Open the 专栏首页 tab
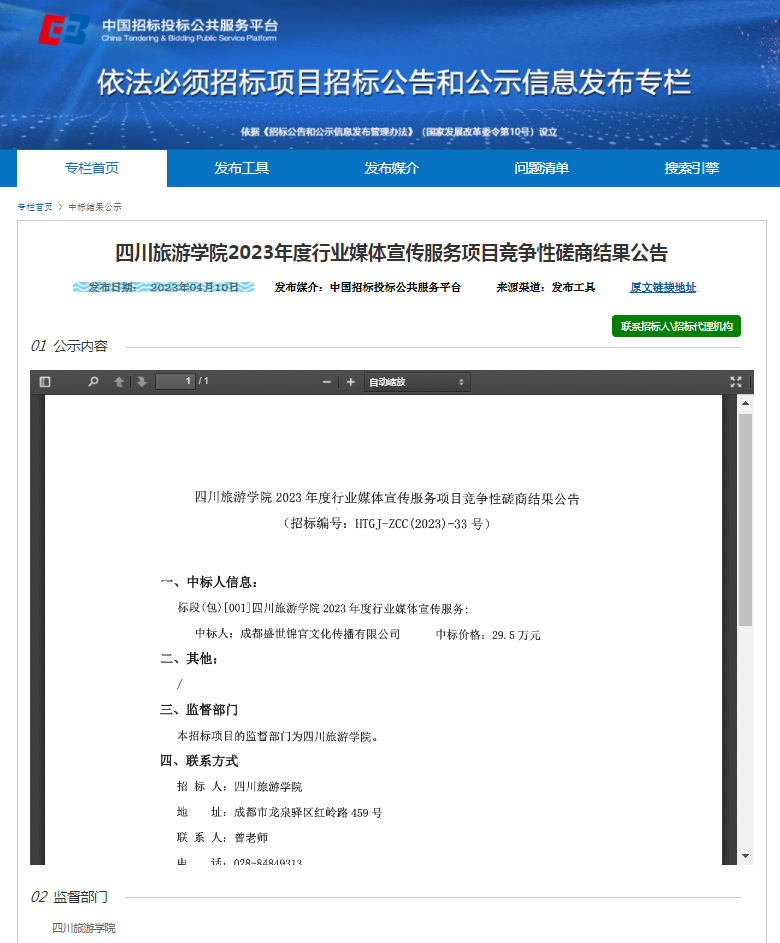 coord(92,168)
